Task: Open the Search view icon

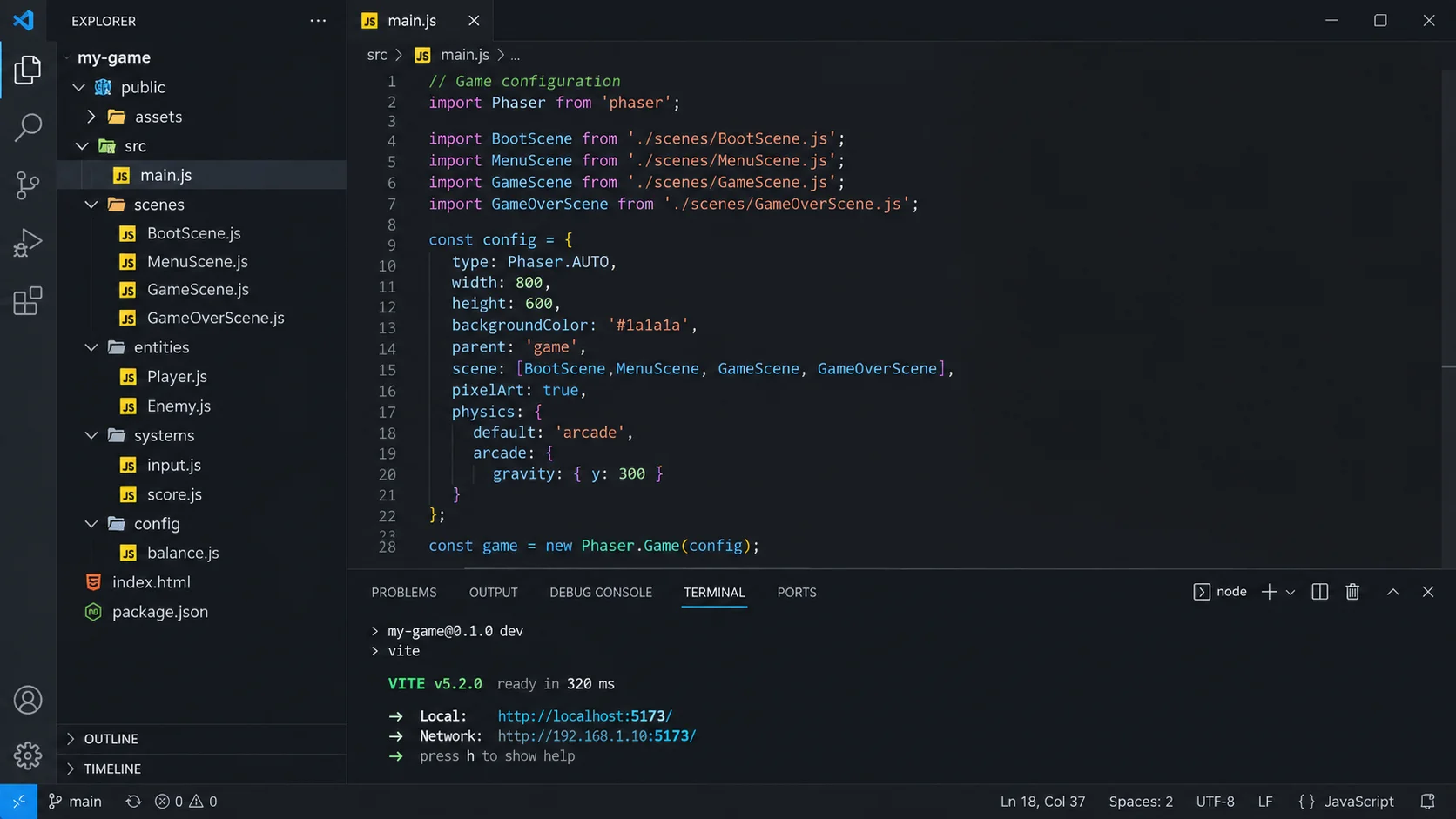Action: point(28,127)
